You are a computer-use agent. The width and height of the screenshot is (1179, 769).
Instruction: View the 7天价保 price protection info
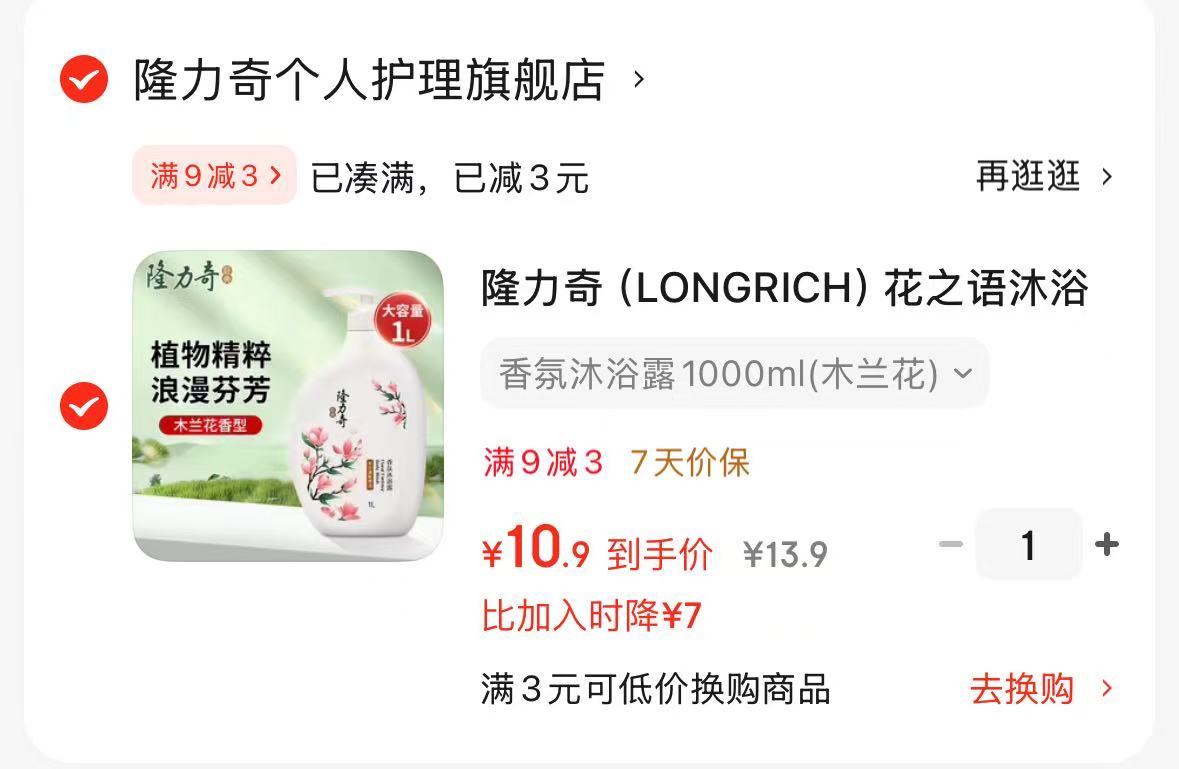click(690, 462)
